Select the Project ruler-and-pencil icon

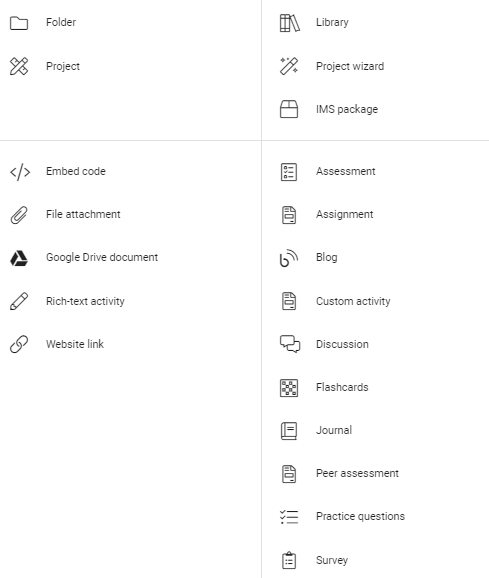(x=19, y=66)
